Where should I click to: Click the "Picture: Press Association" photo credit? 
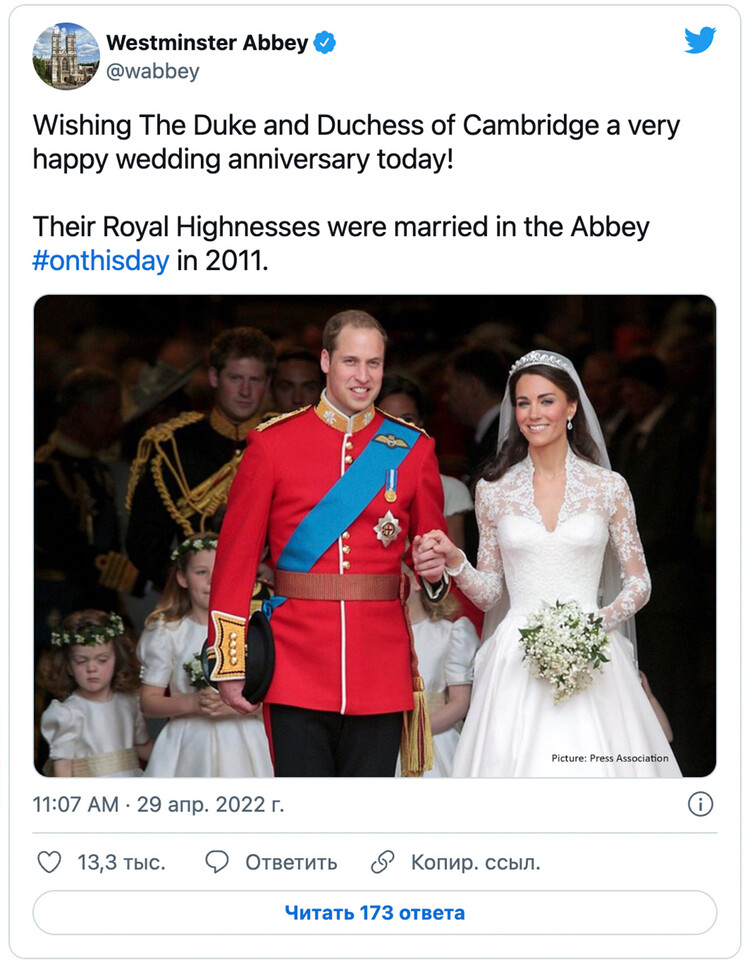pos(609,758)
